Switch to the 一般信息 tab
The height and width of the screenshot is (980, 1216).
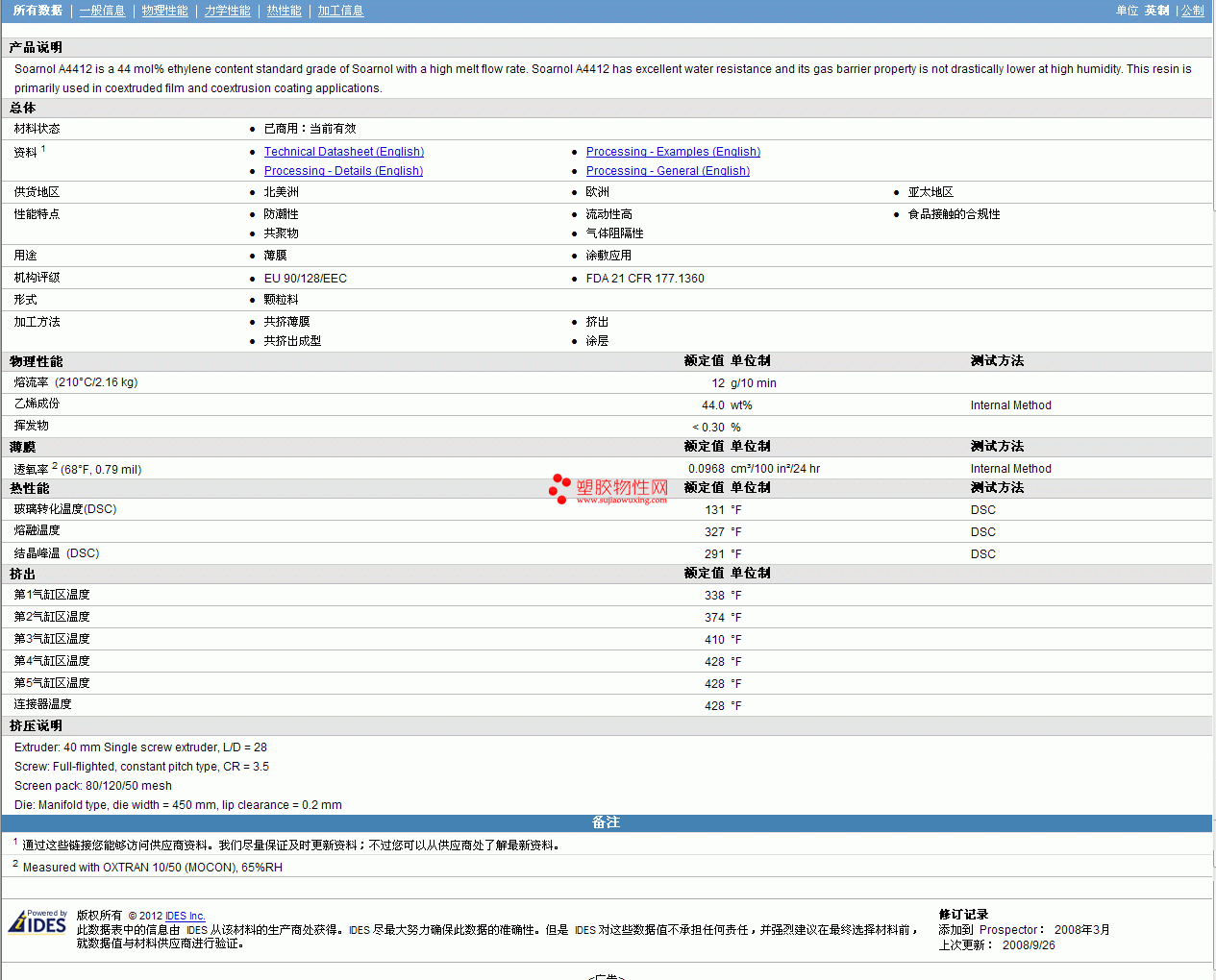pyautogui.click(x=102, y=11)
